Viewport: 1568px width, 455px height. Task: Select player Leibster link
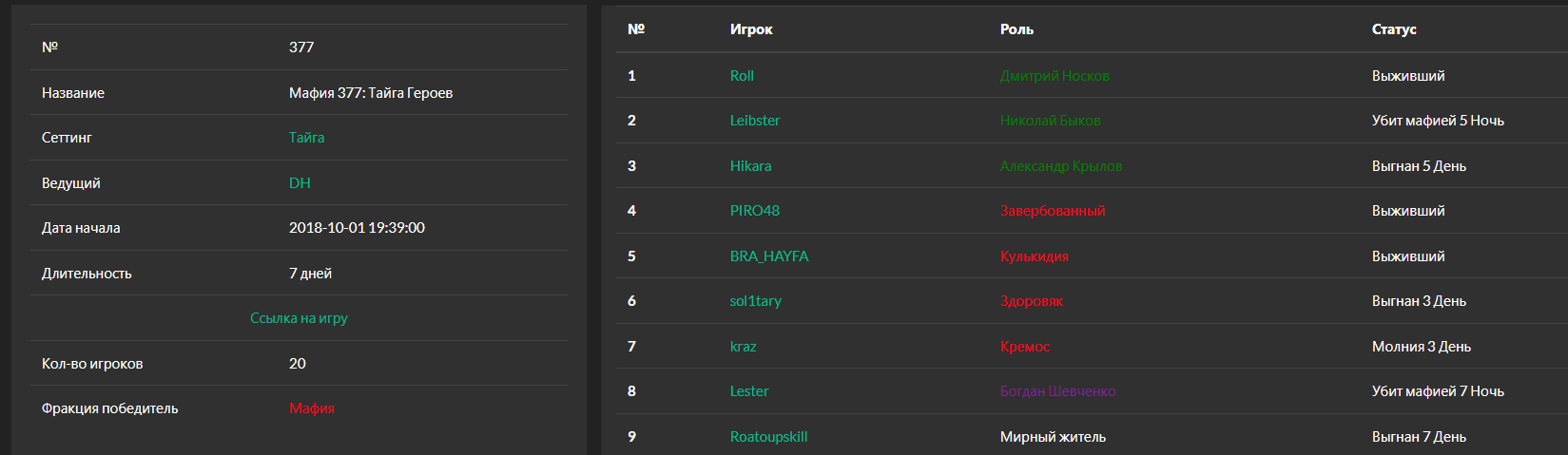(755, 121)
